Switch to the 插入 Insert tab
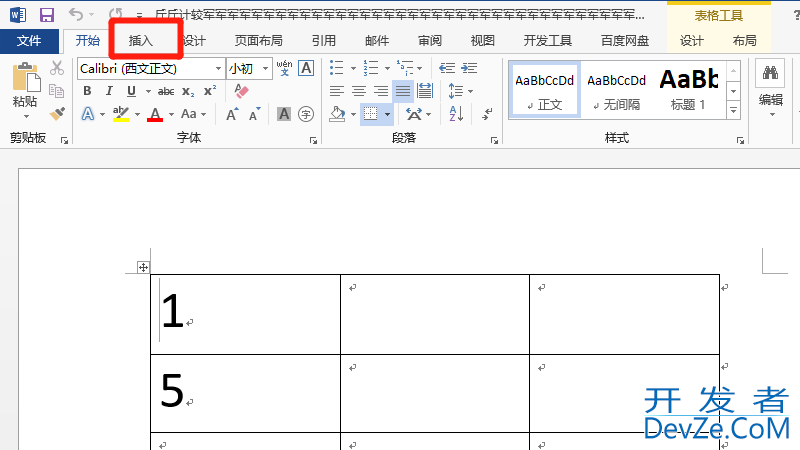800x450 pixels. point(141,41)
